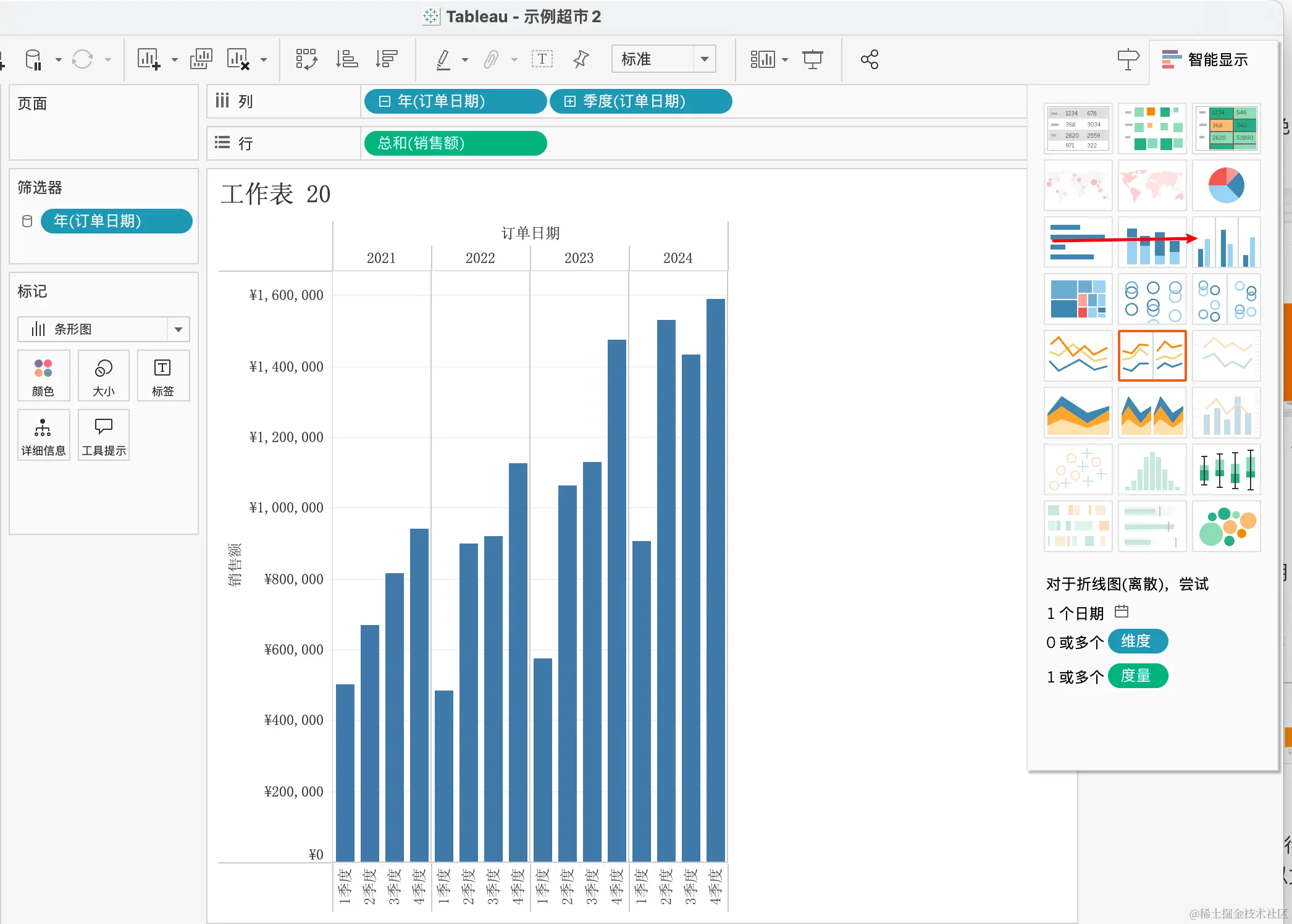Click the share workbook icon
The width and height of the screenshot is (1292, 924).
point(870,59)
